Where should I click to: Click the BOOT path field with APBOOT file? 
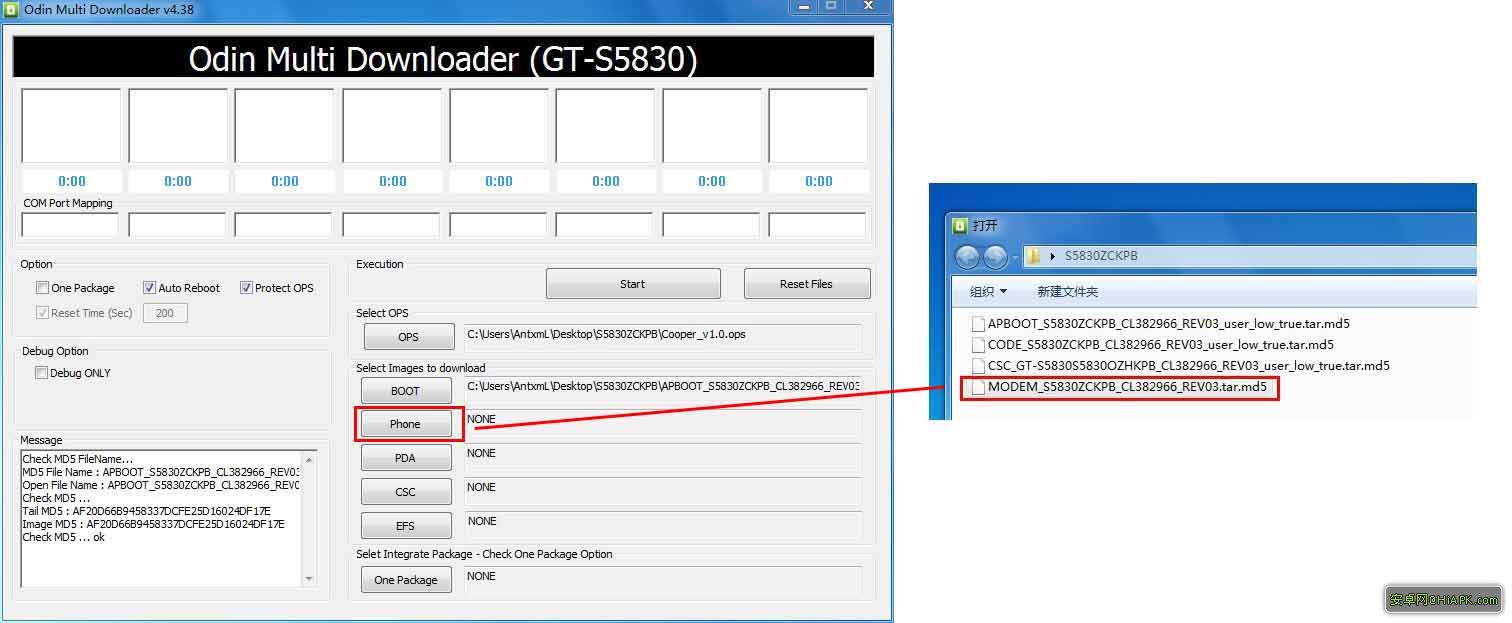(662, 390)
